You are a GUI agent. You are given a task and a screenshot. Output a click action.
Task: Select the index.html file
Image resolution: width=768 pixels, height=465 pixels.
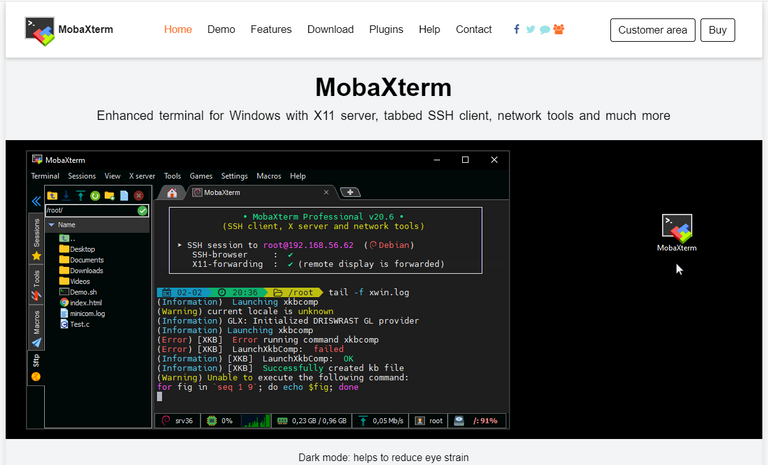[x=81, y=303]
